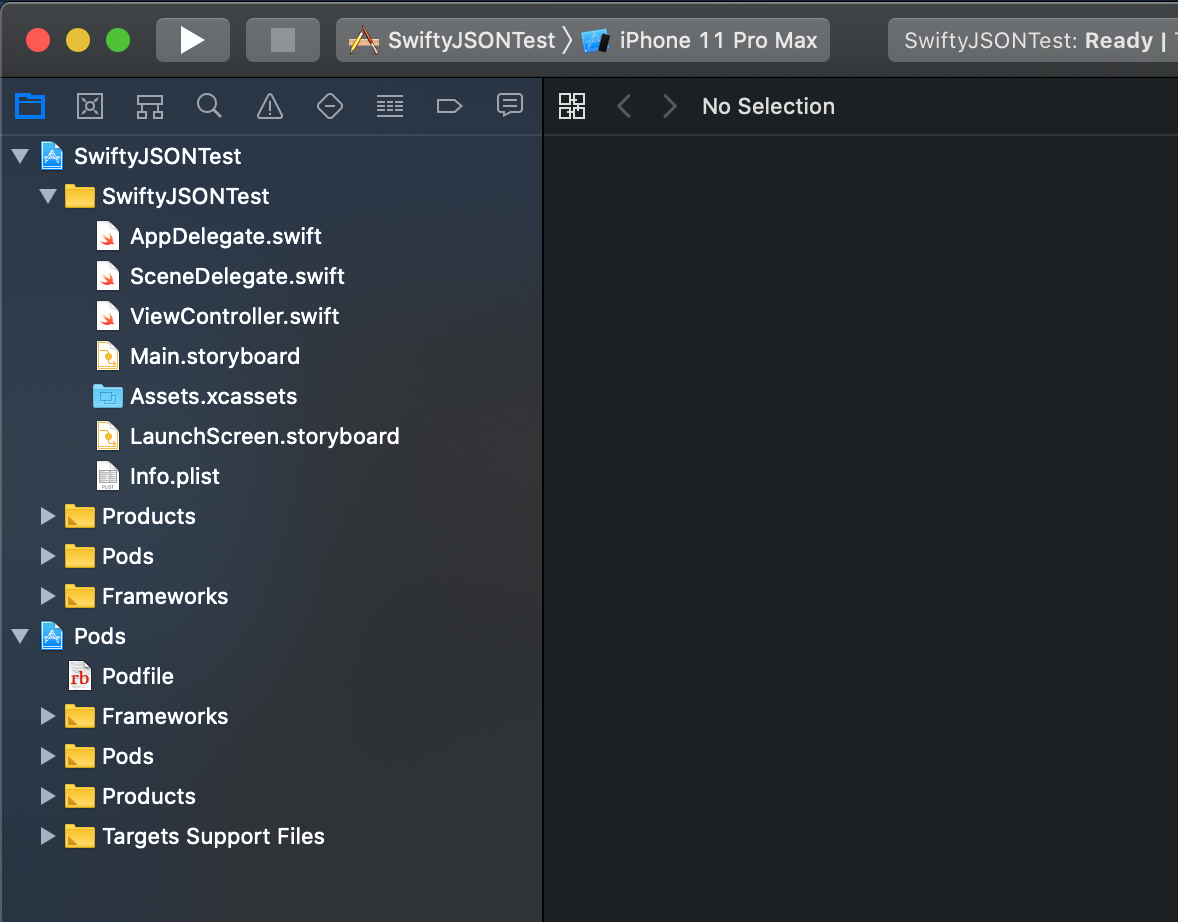Image resolution: width=1178 pixels, height=922 pixels.
Task: Click the blue folder icon of Assets.xcassets
Action: (x=108, y=396)
